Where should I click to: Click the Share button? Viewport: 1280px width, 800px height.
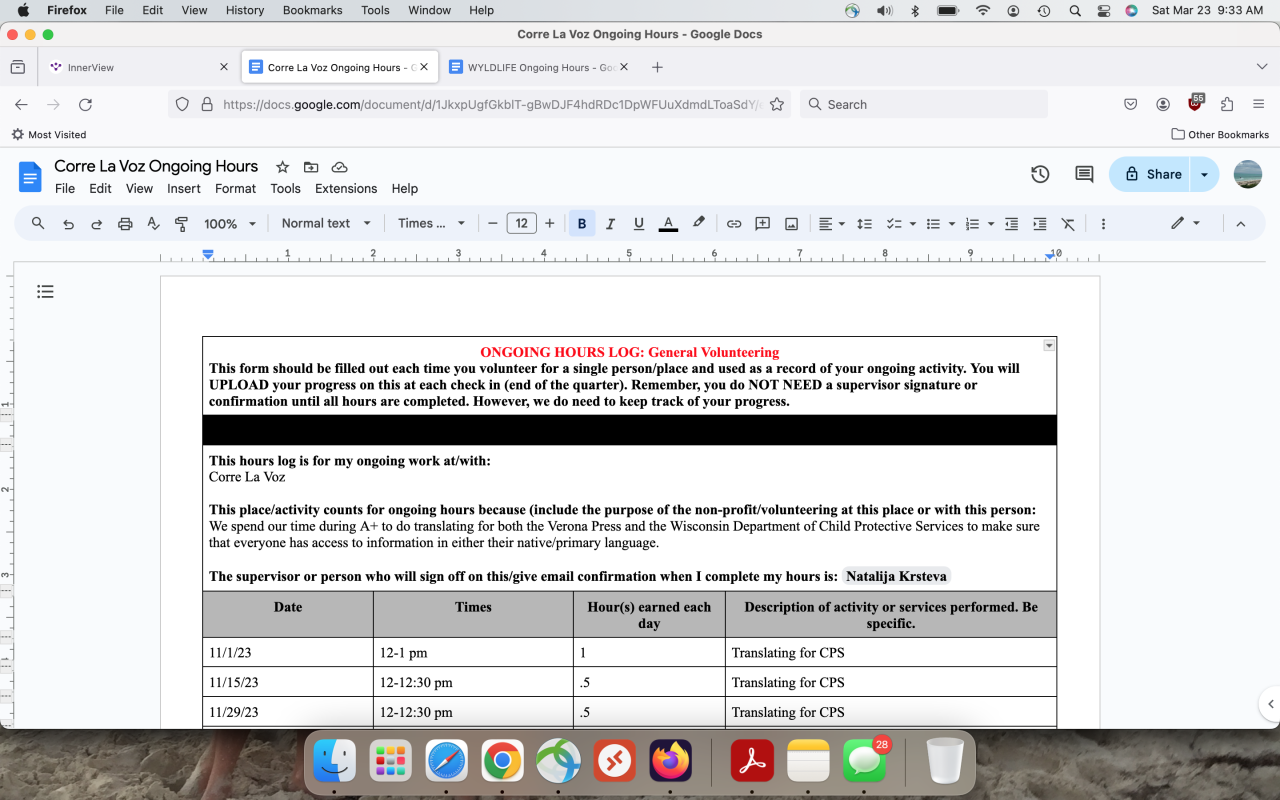pyautogui.click(x=1149, y=174)
